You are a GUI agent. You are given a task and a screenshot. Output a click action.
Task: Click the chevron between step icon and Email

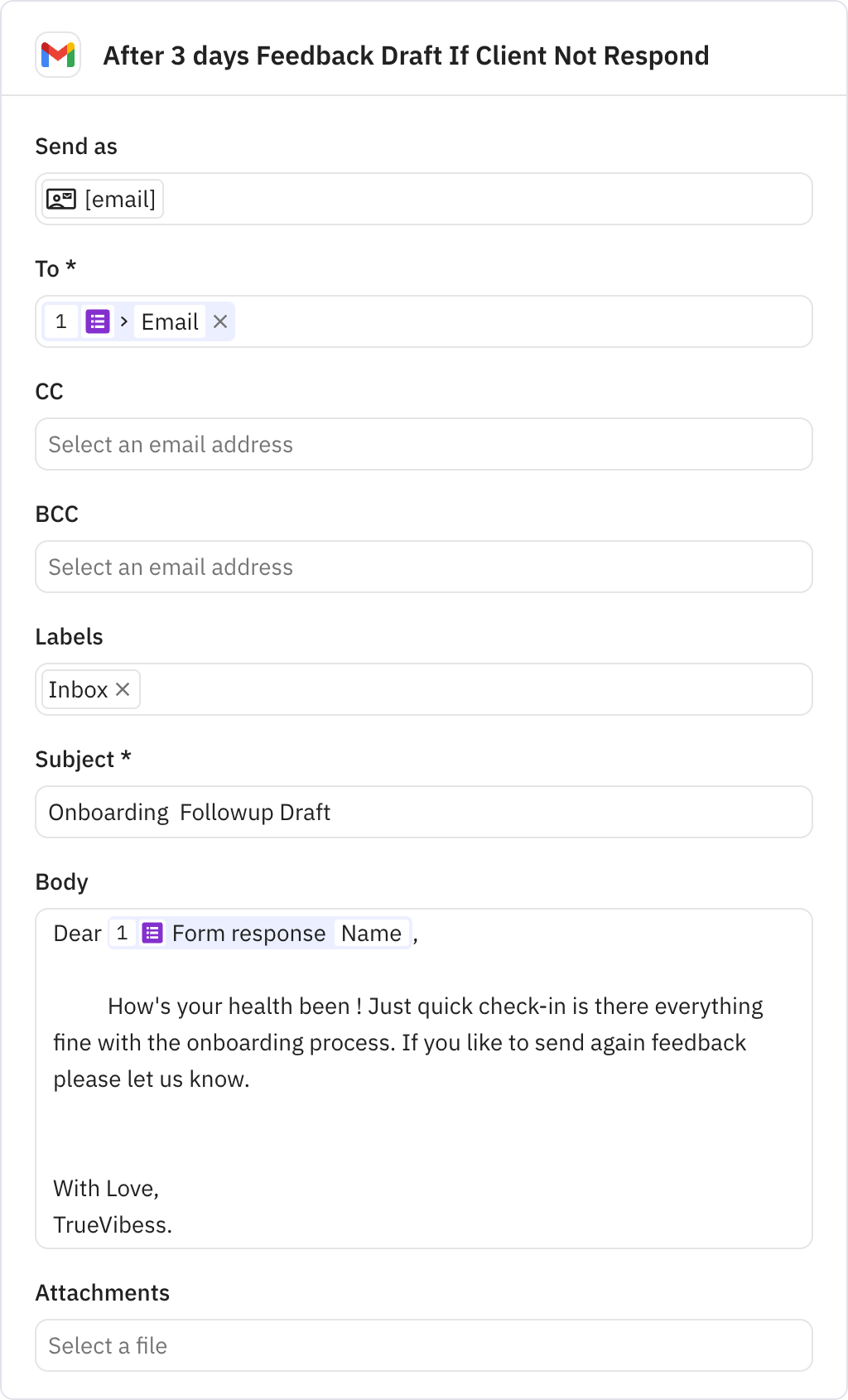123,321
